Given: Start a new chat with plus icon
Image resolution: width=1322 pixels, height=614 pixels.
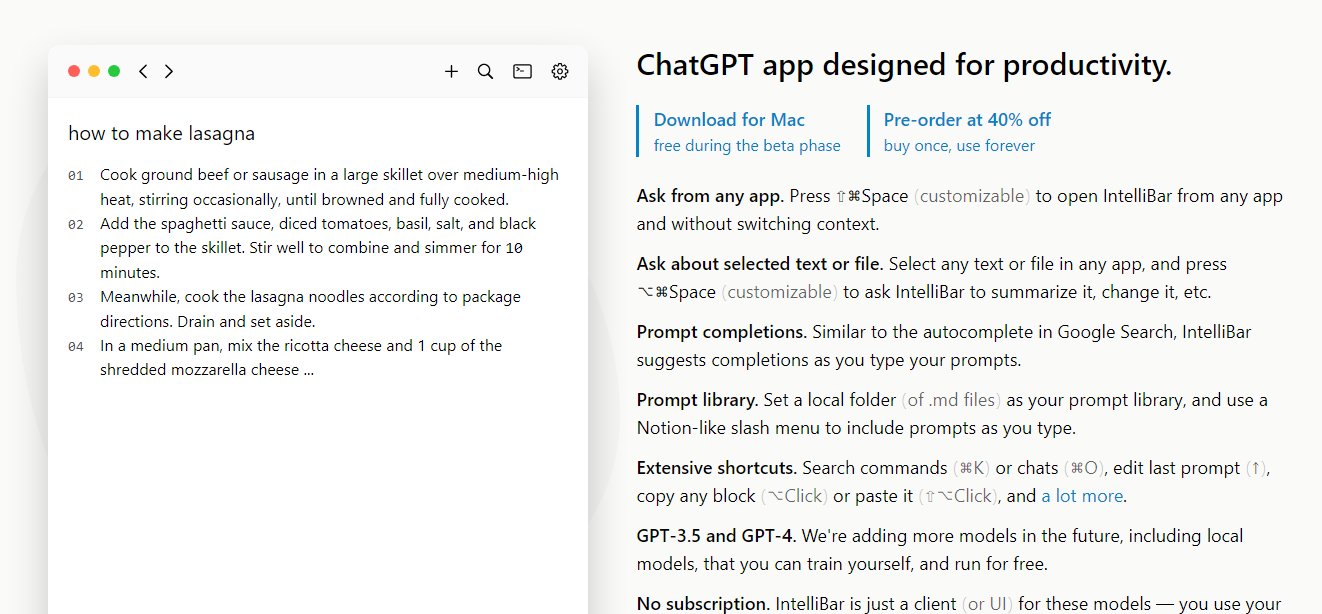Looking at the screenshot, I should [x=451, y=71].
